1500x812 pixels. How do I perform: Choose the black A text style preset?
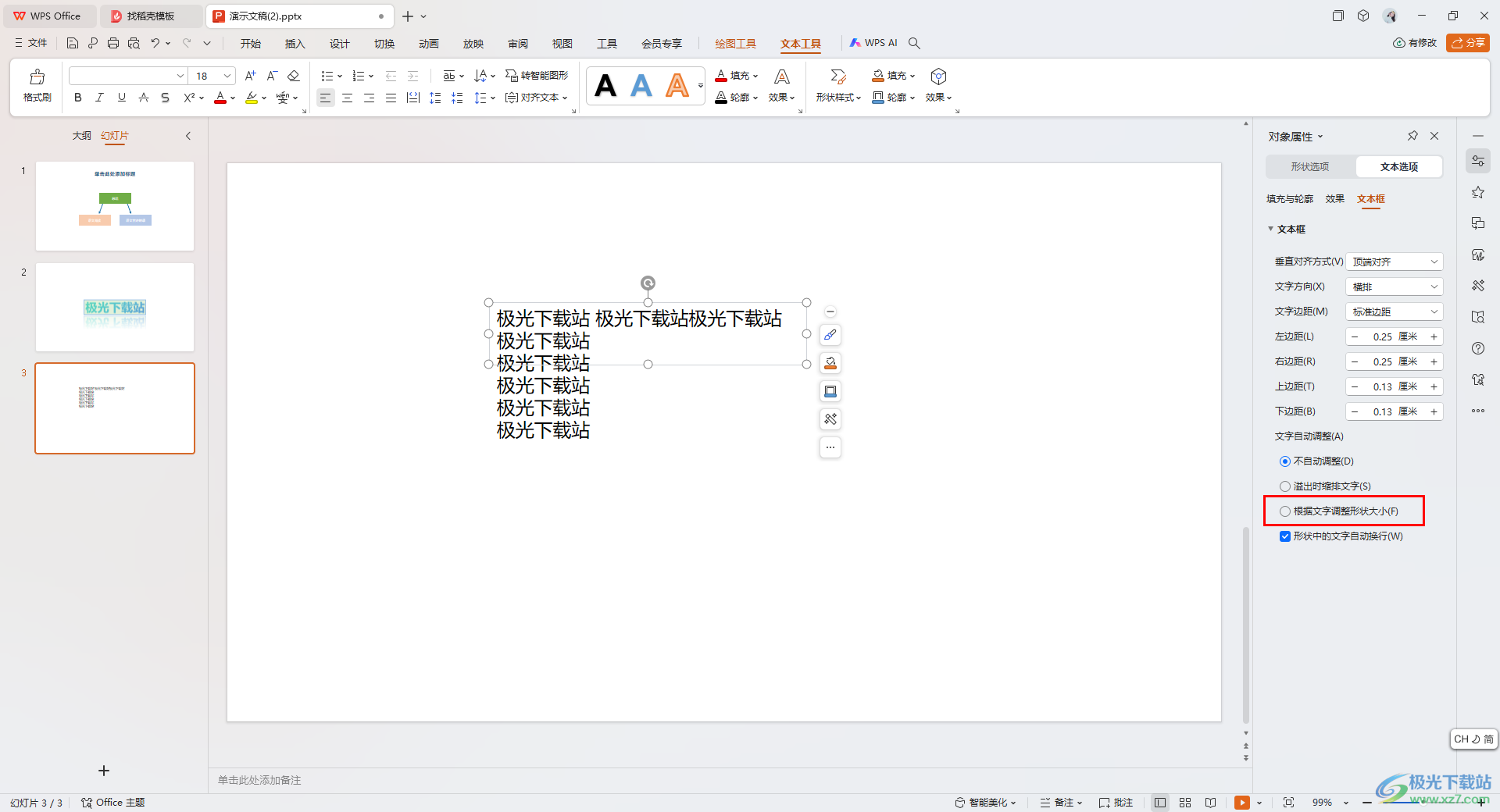click(x=605, y=85)
